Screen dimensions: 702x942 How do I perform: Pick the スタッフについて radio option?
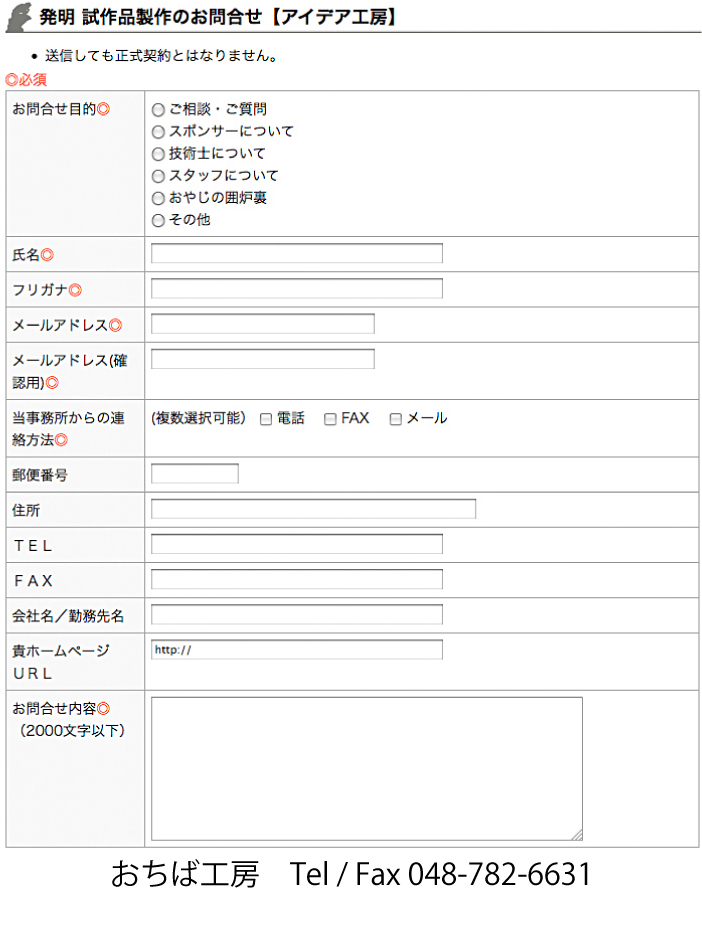pos(158,176)
